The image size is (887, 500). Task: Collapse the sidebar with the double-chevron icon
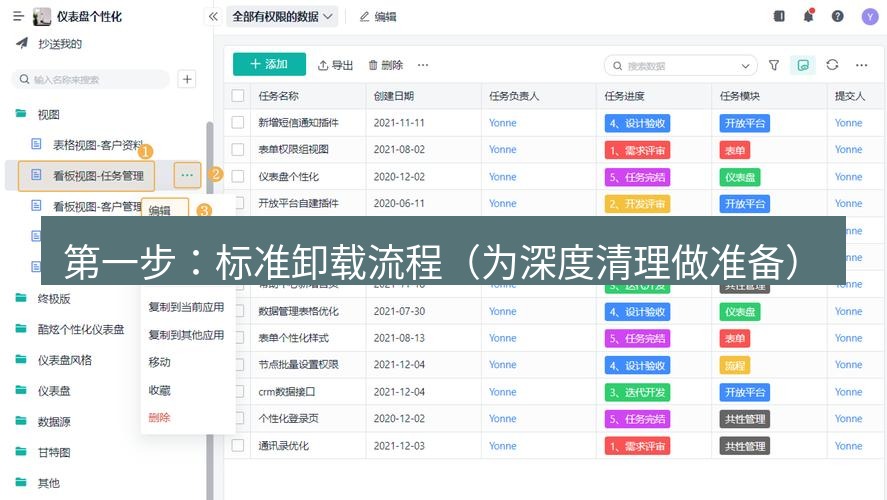213,16
